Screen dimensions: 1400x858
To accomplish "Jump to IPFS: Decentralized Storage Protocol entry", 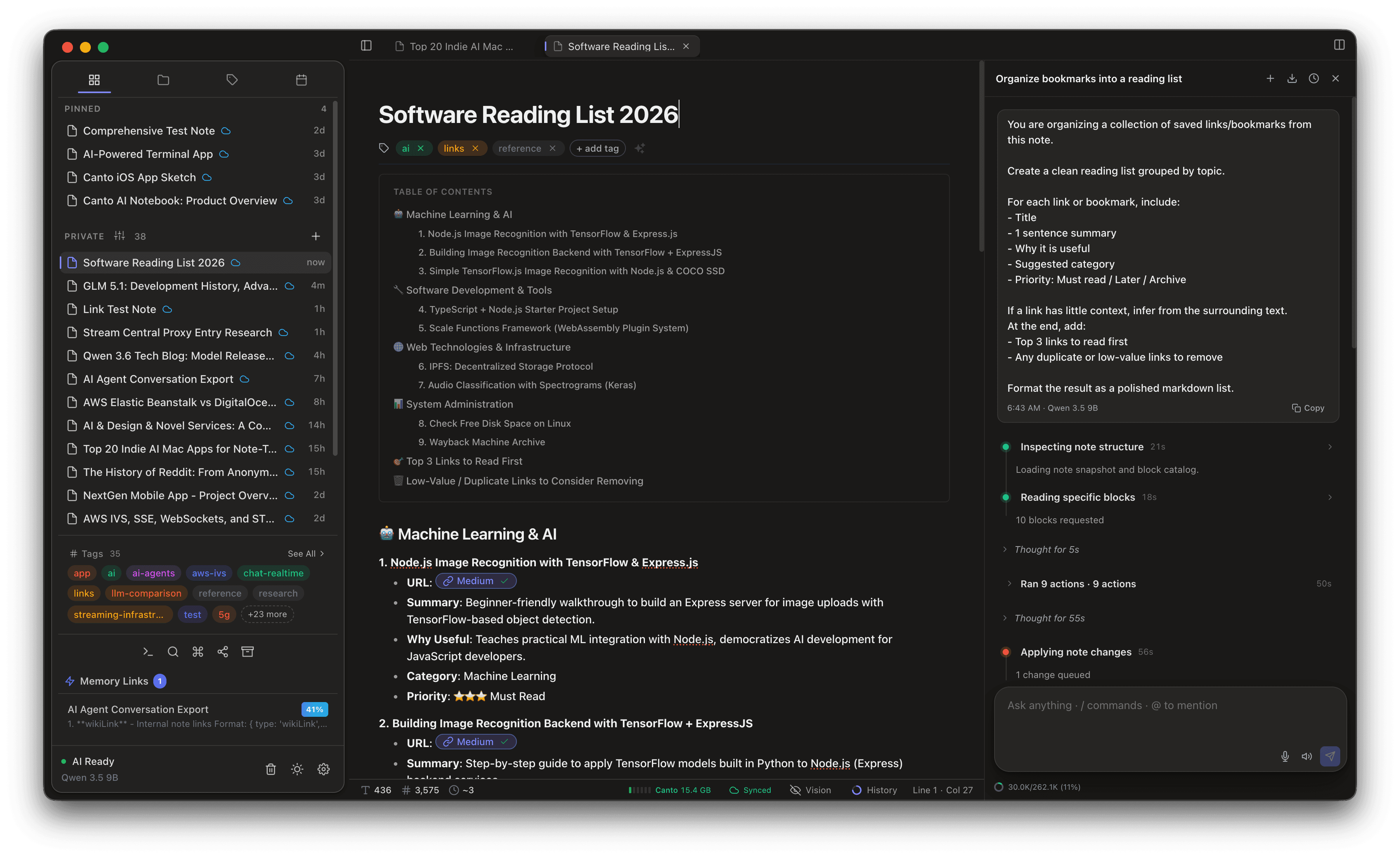I will tap(505, 366).
